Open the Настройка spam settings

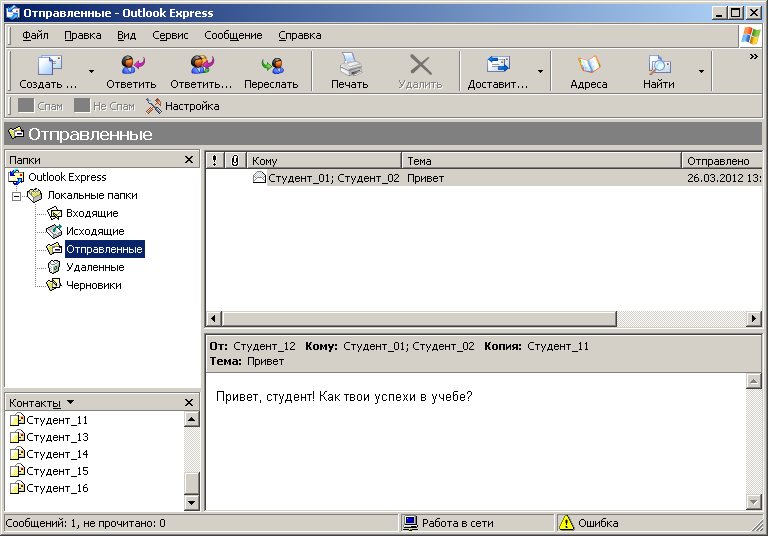point(183,106)
